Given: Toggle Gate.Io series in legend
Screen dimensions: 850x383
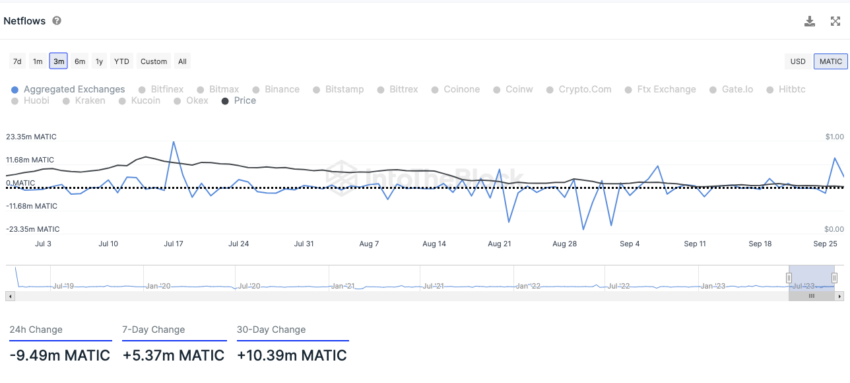Looking at the screenshot, I should (731, 89).
